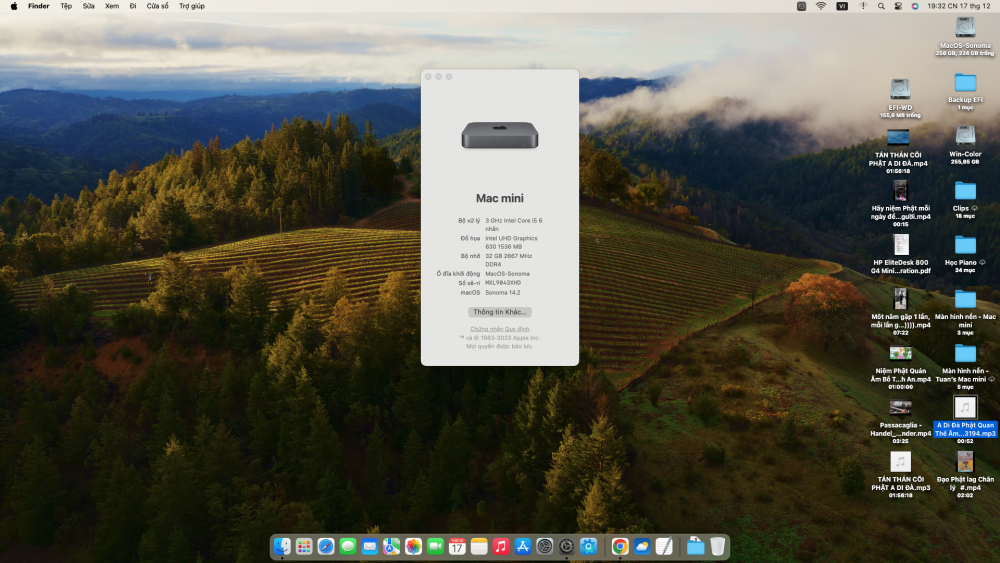Open the folder stack in the dock
The width and height of the screenshot is (1000, 563).
696,546
